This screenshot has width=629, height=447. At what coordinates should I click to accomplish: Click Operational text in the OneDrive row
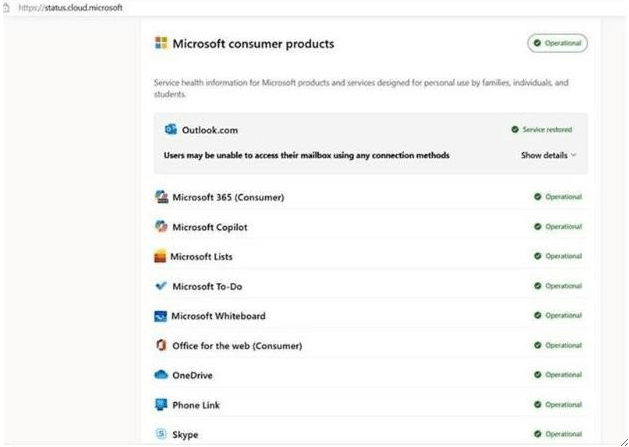(564, 375)
